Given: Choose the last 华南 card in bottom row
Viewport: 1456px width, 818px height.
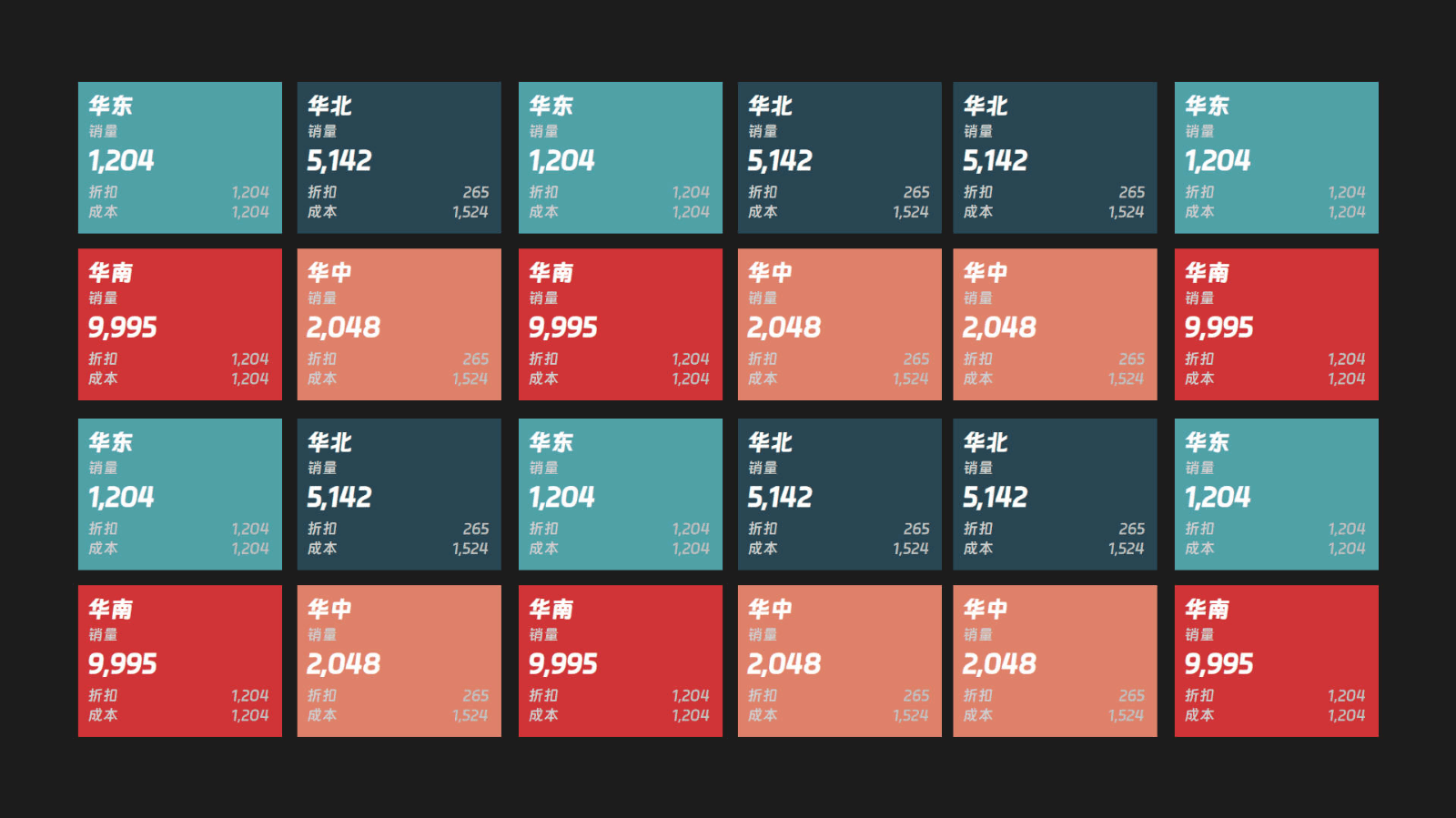Looking at the screenshot, I should point(1277,661).
